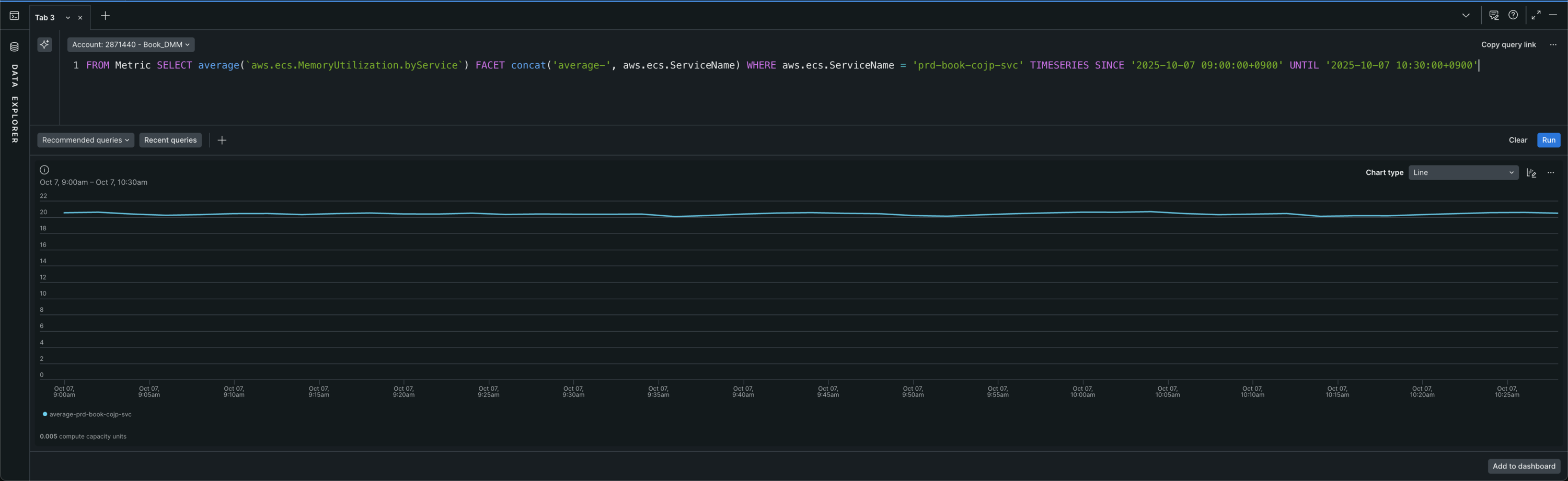Screen dimensions: 1568x481
Task: Open the Tab 3 chevron menu
Action: pos(67,18)
